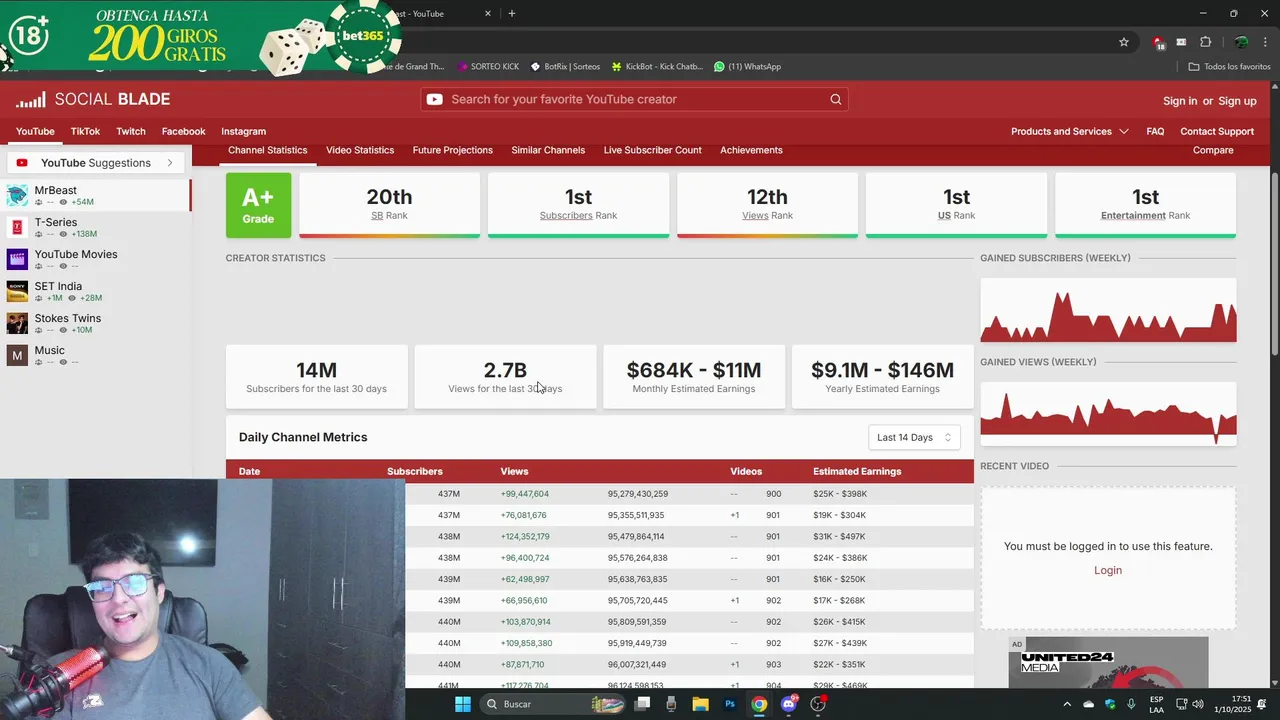Open Todos los favoritos bookmarks folder
The height and width of the screenshot is (720, 1280).
click(x=1229, y=66)
